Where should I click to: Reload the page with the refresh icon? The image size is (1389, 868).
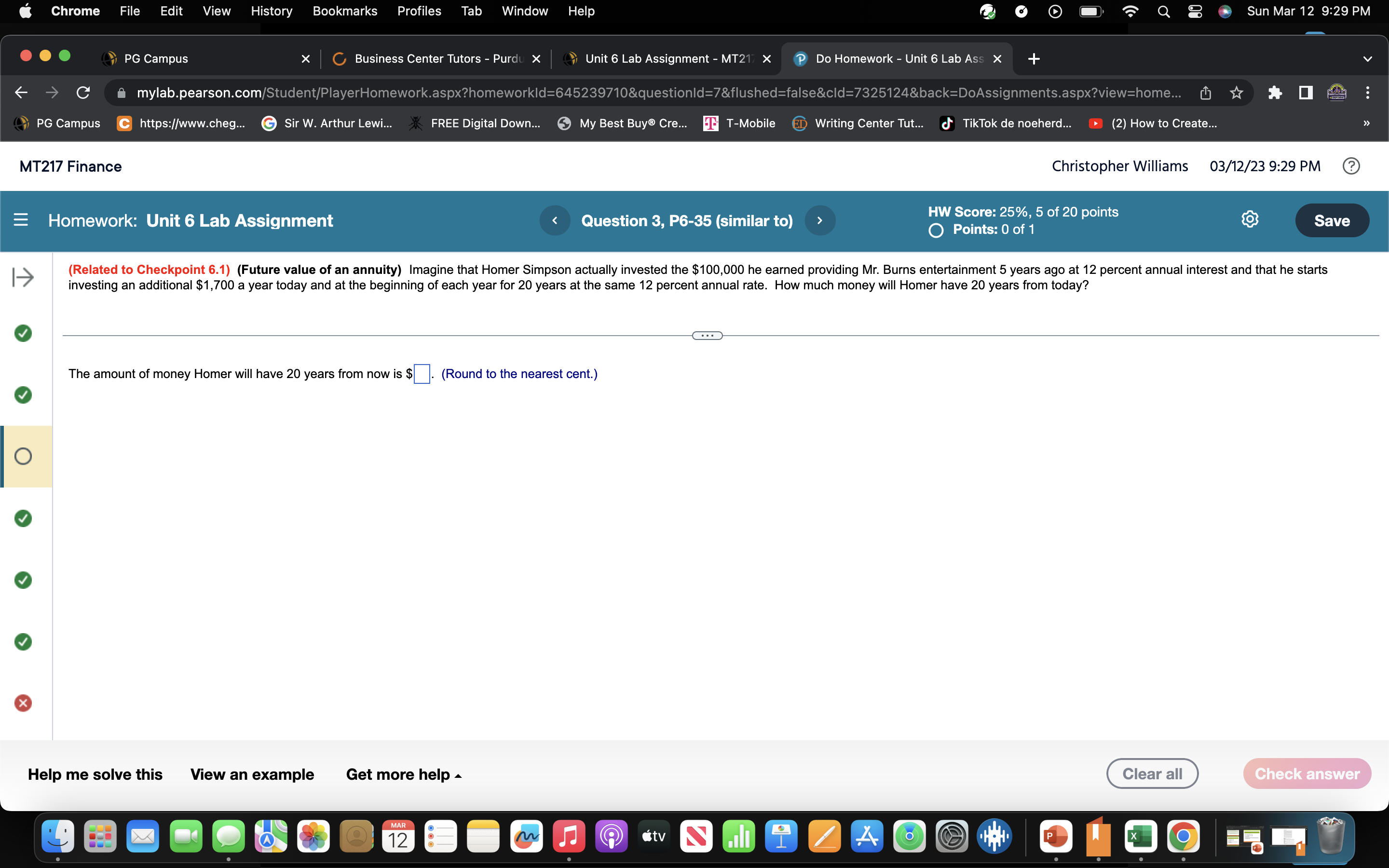[82, 93]
